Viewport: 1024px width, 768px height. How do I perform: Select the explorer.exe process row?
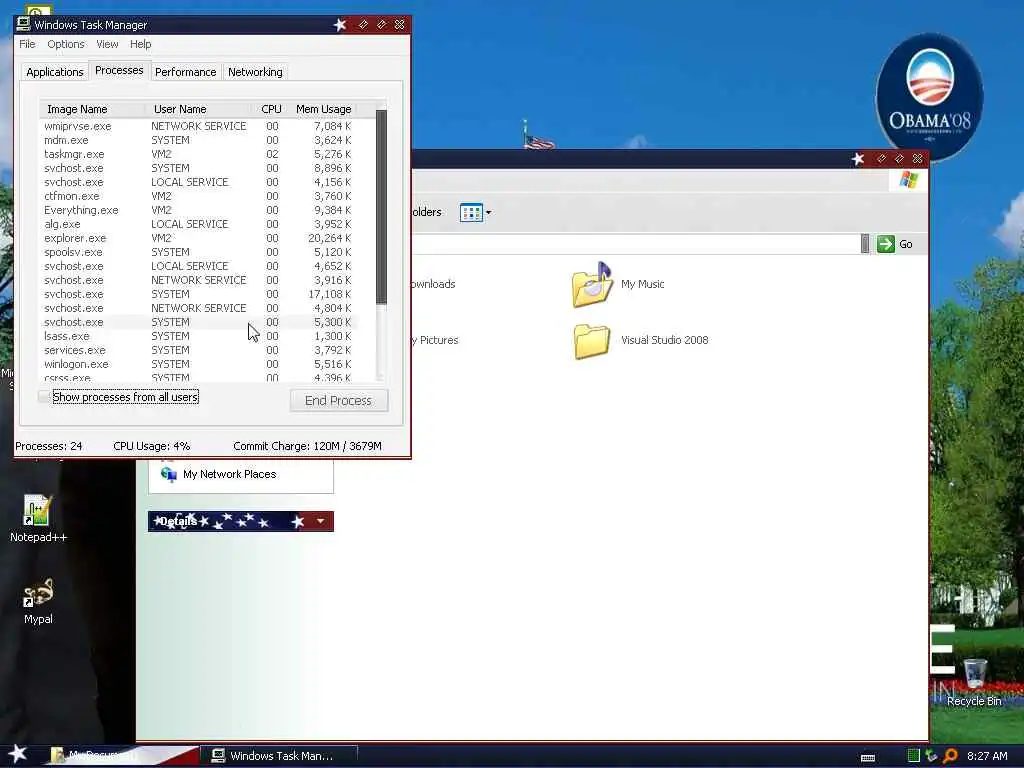tap(198, 238)
